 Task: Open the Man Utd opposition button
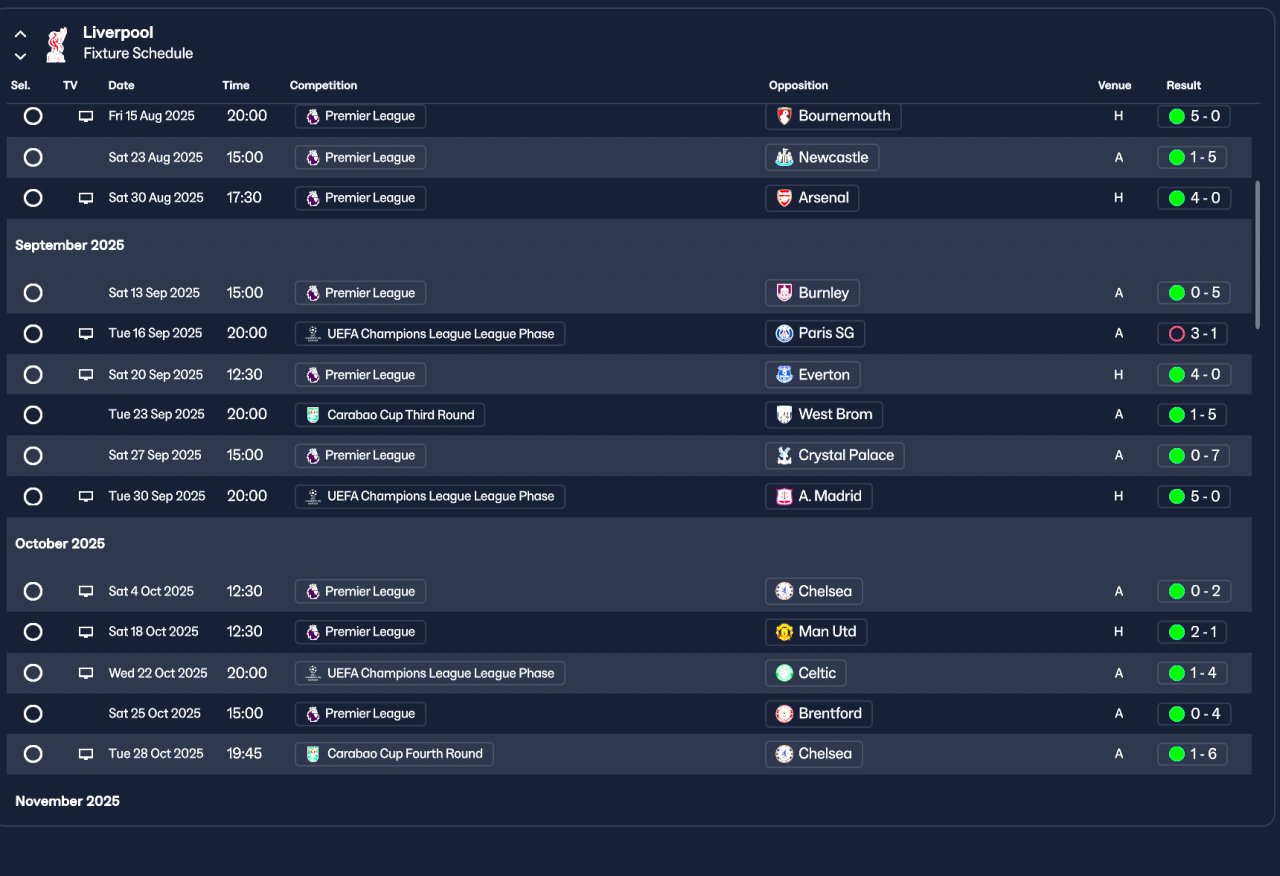pos(816,632)
